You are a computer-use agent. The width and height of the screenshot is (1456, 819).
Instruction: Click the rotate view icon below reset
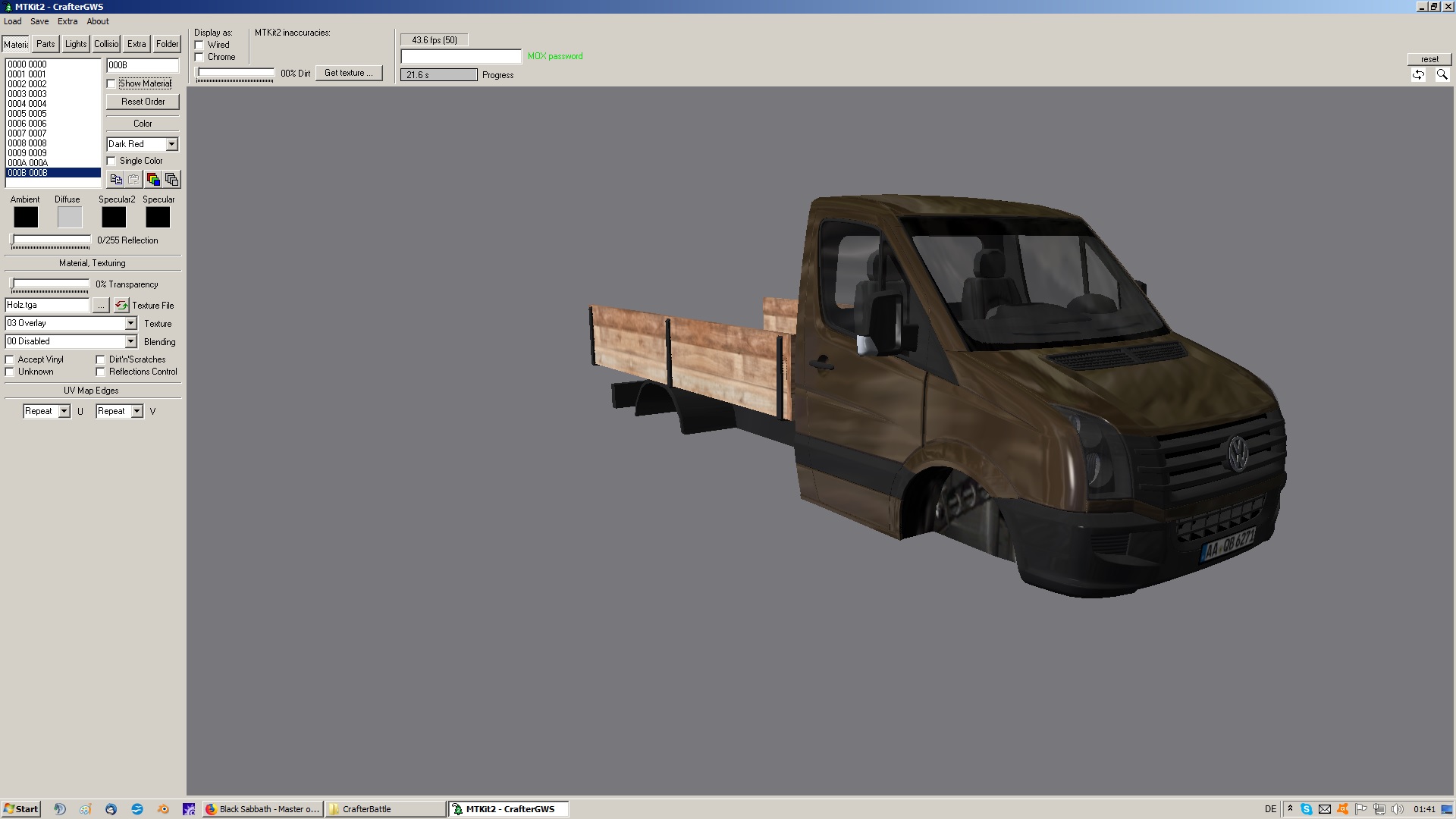point(1418,74)
